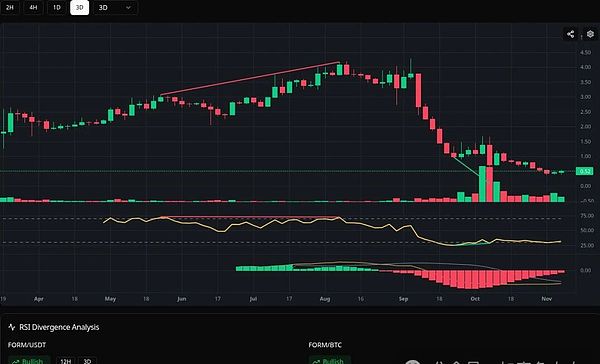Click the tallest green volume bar in October

(x=483, y=184)
